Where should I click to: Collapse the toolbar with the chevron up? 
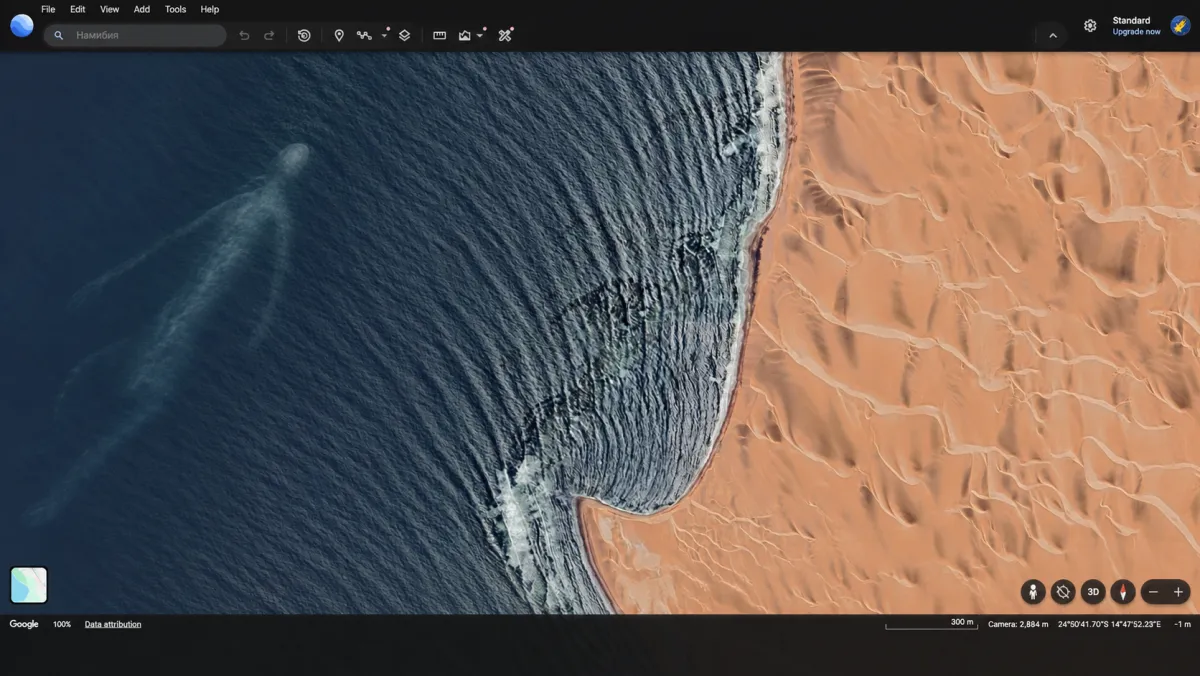click(x=1053, y=36)
